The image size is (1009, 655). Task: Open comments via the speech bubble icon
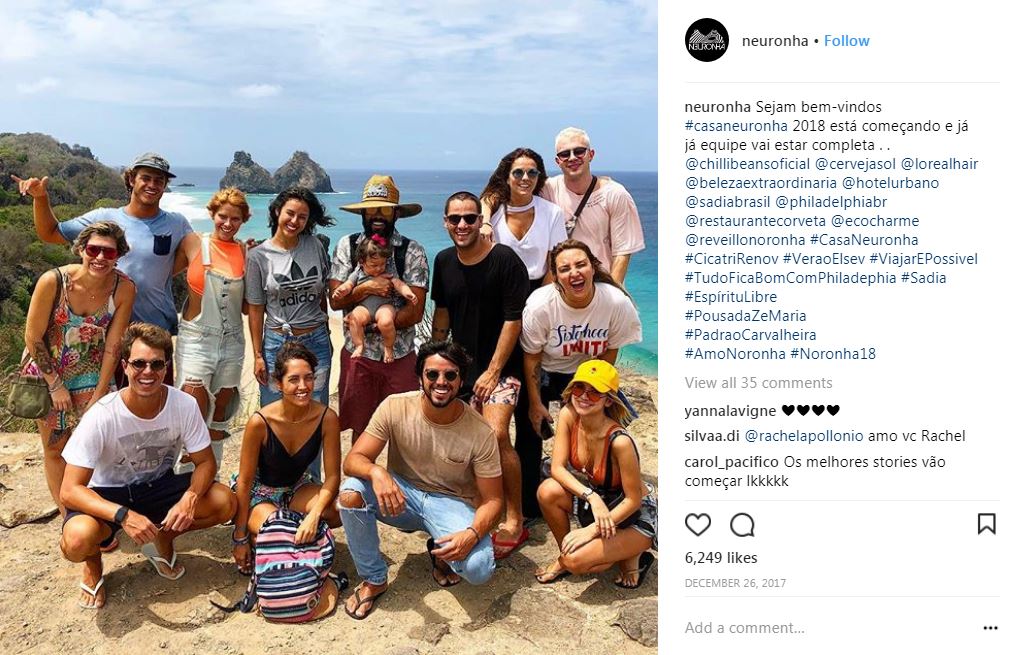(742, 525)
